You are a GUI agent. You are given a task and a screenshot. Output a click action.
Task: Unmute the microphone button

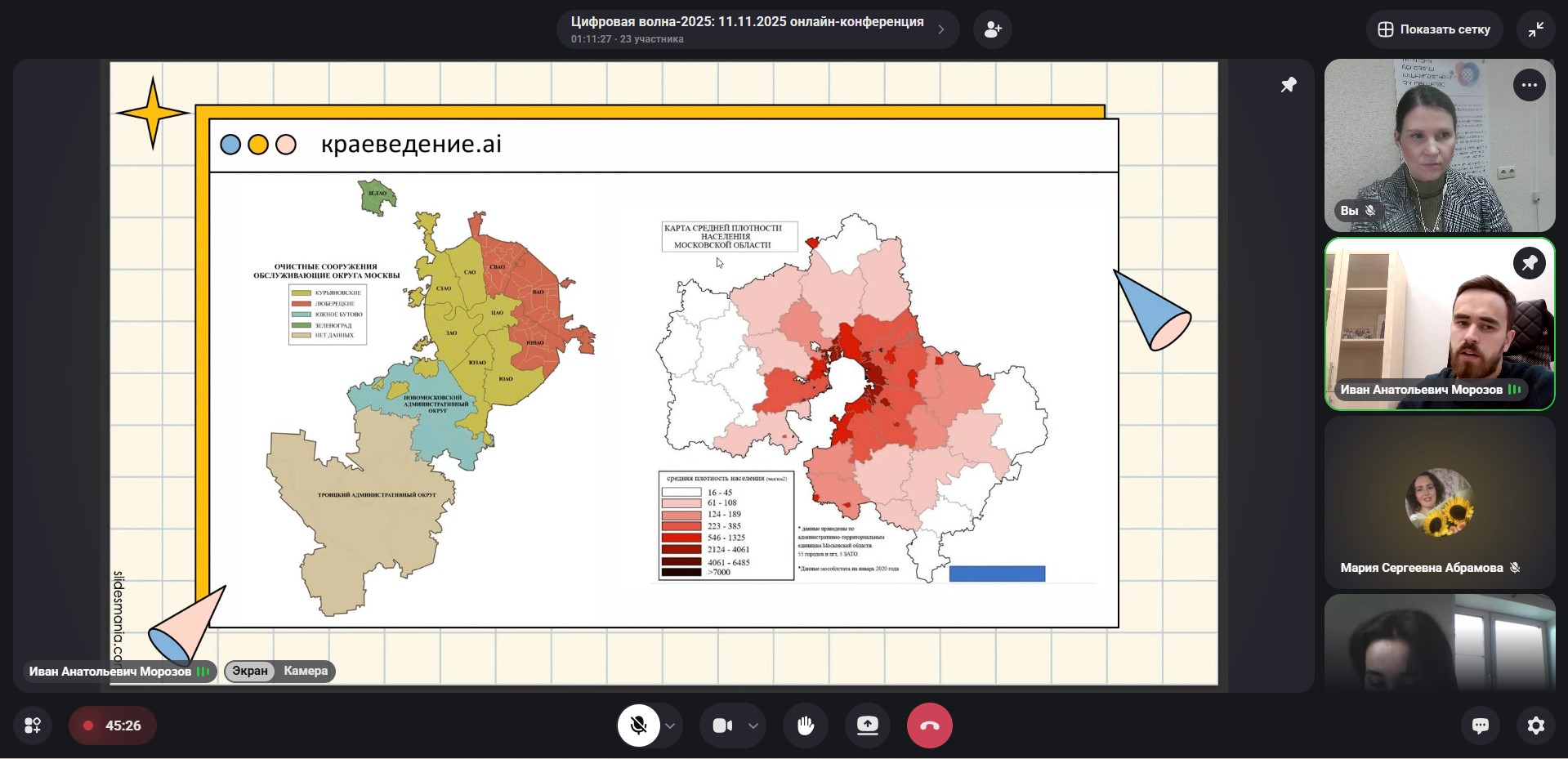pyautogui.click(x=638, y=726)
